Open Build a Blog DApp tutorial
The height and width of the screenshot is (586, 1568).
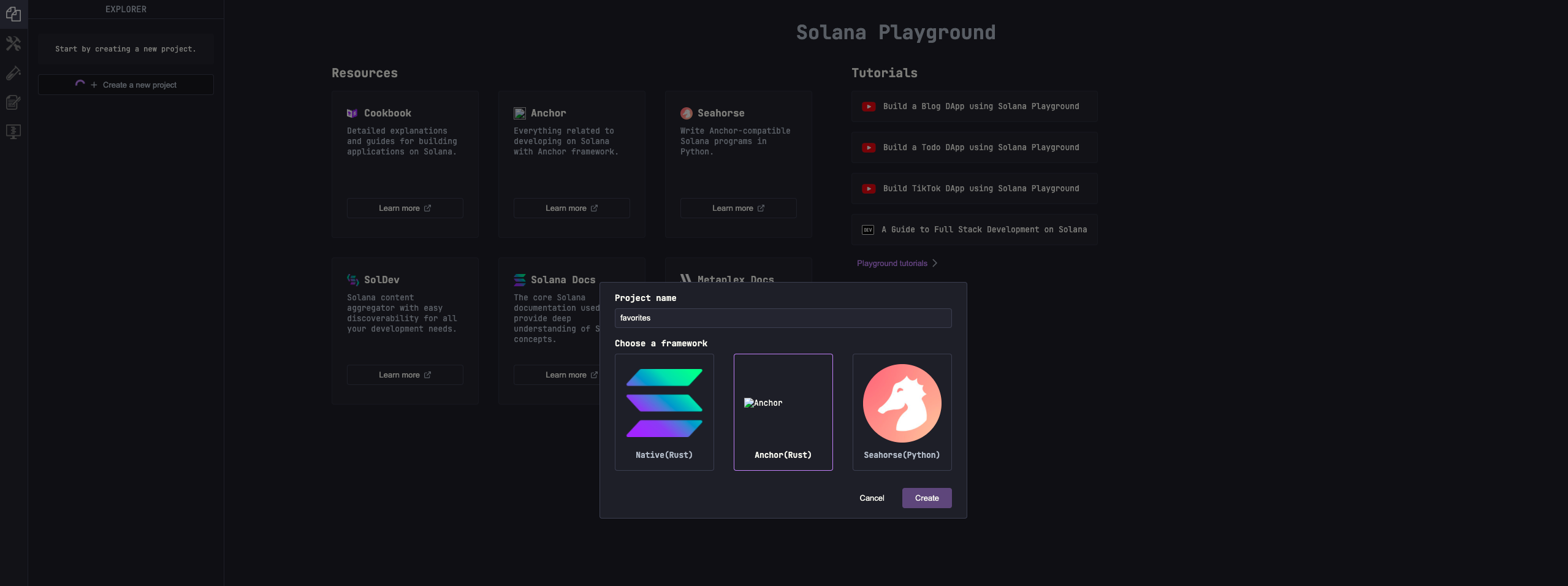click(974, 107)
